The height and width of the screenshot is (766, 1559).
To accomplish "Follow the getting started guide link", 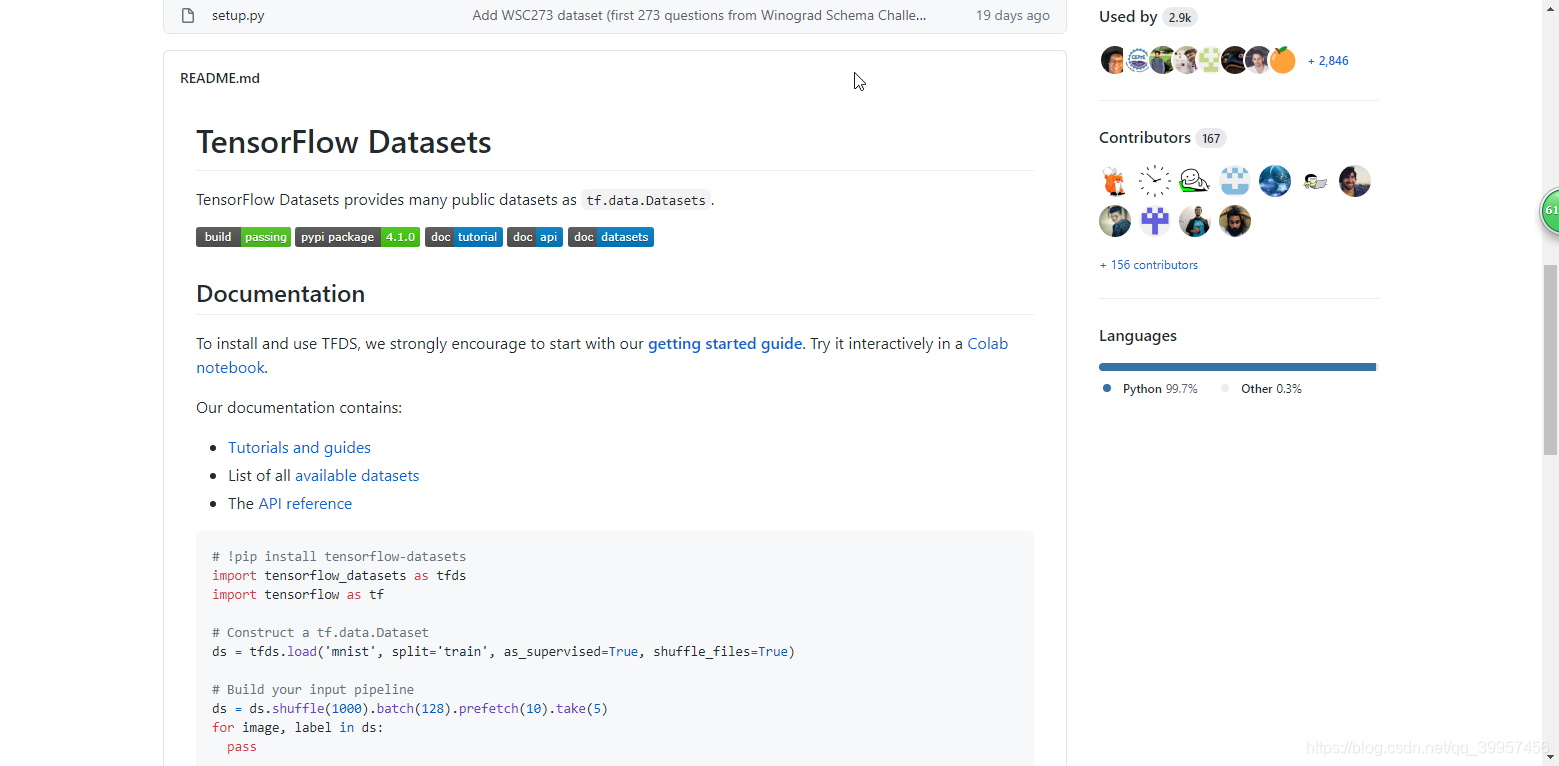I will (725, 343).
